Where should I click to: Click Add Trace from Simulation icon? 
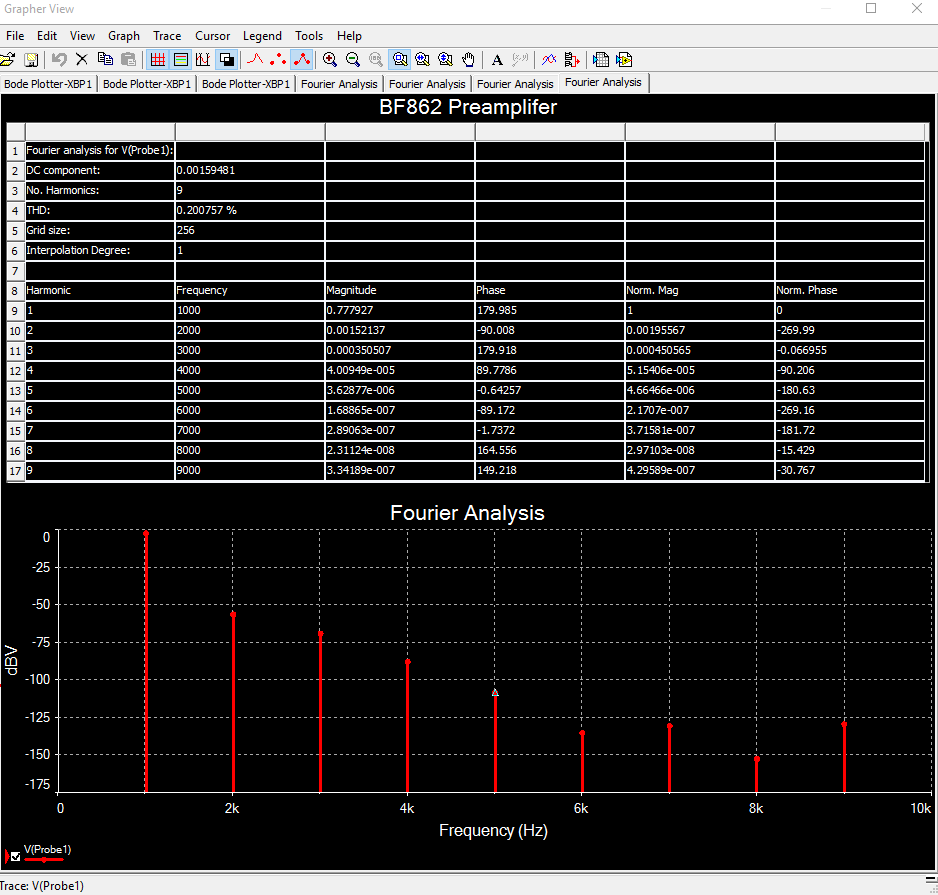(572, 59)
